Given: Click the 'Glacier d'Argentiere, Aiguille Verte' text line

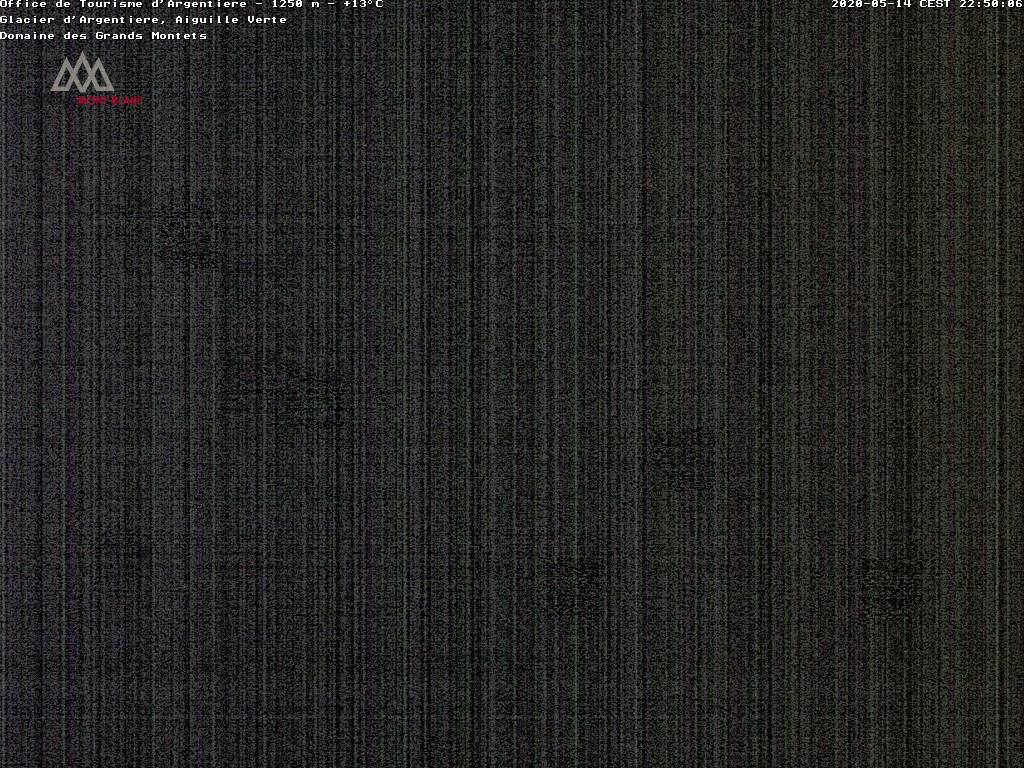Looking at the screenshot, I should pyautogui.click(x=144, y=20).
